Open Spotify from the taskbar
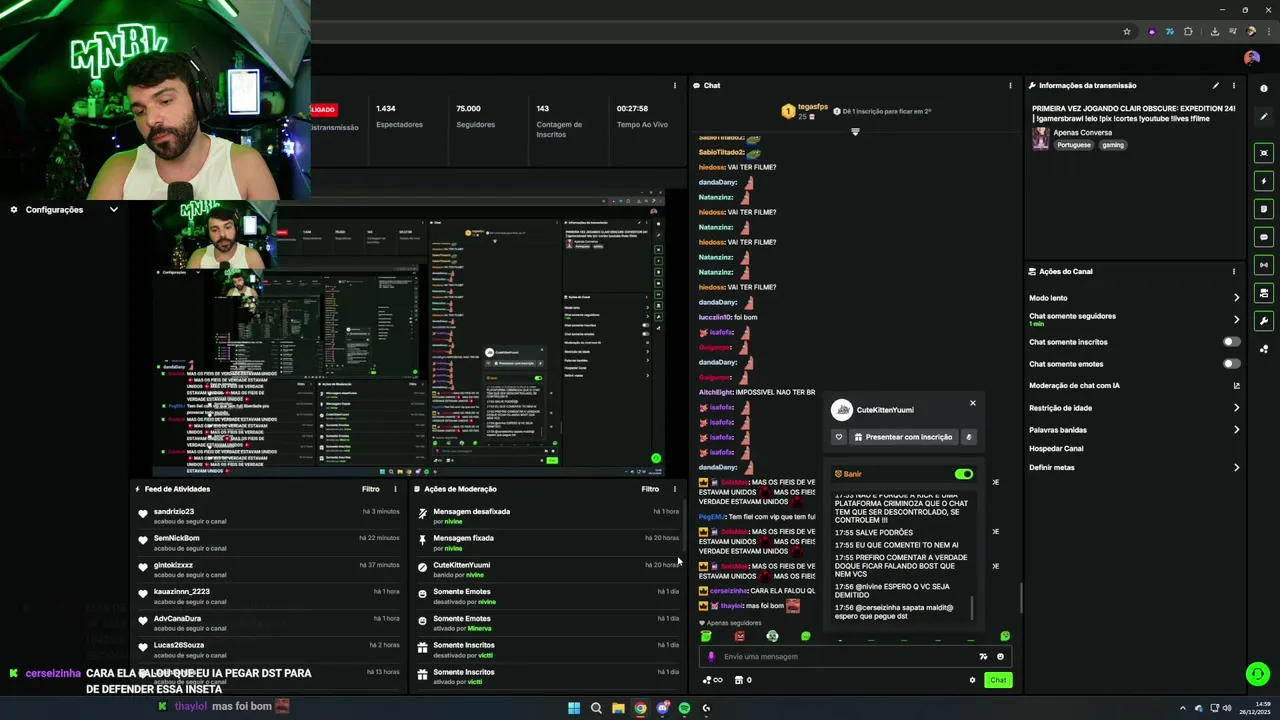The height and width of the screenshot is (720, 1280). click(x=684, y=708)
